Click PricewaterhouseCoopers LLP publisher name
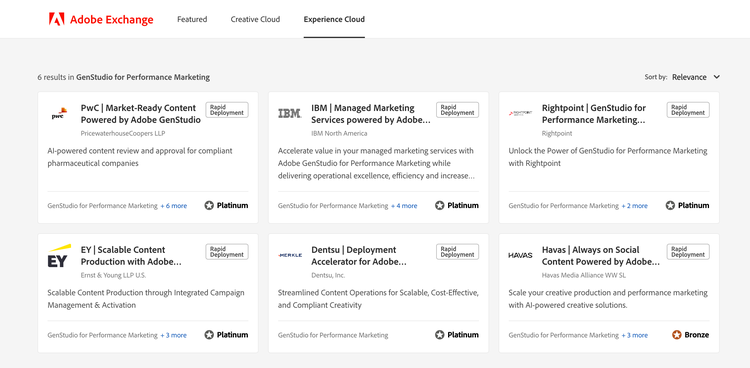Image resolution: width=750 pixels, height=368 pixels. click(x=123, y=133)
